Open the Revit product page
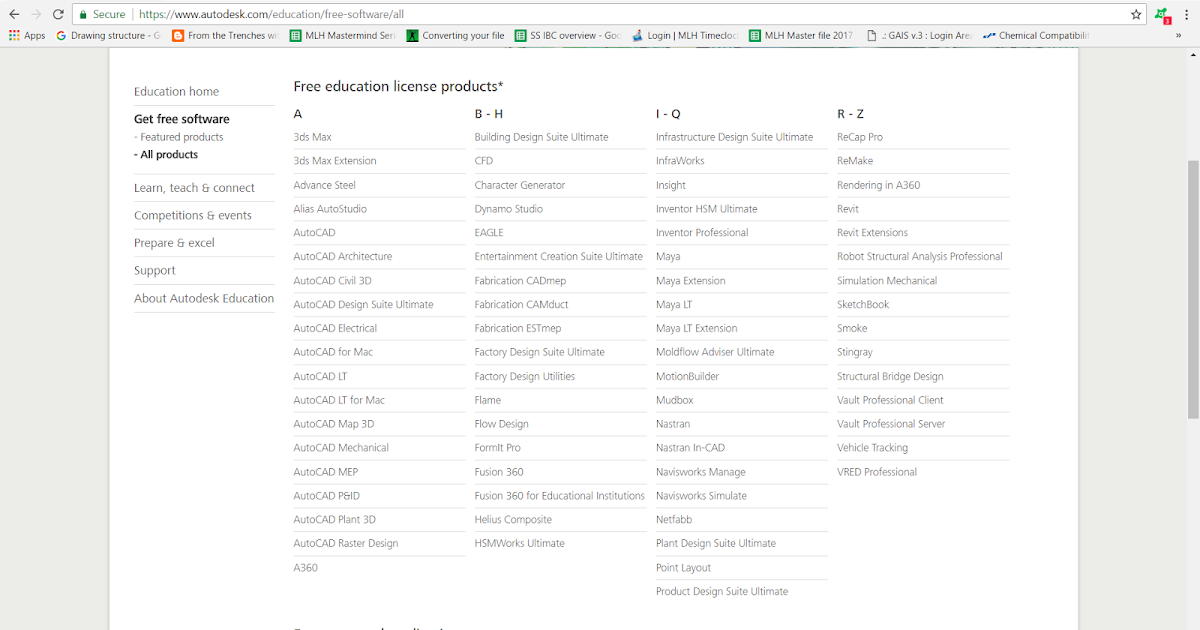Screen dimensions: 1200x630 (x=848, y=209)
